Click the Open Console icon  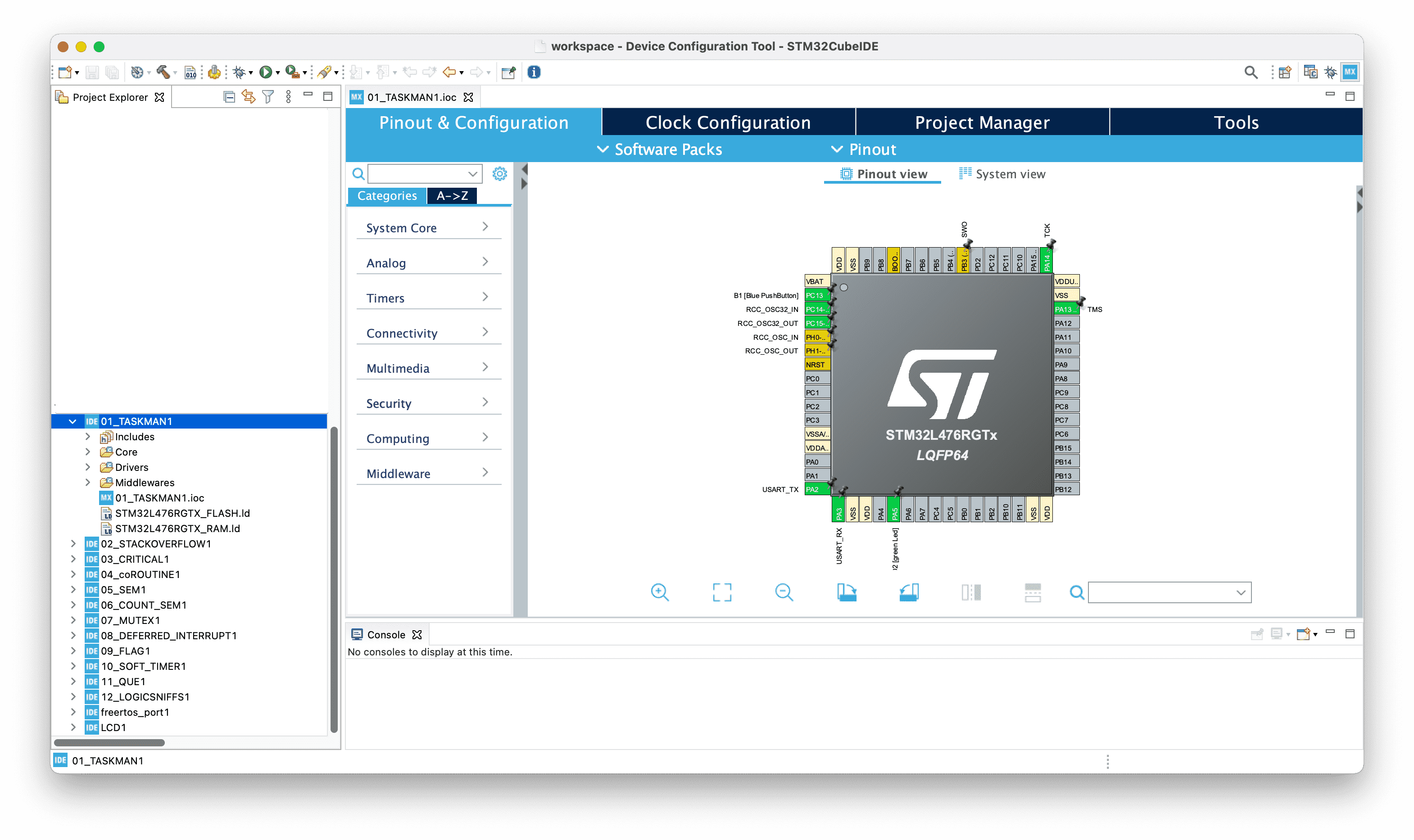[x=1304, y=634]
